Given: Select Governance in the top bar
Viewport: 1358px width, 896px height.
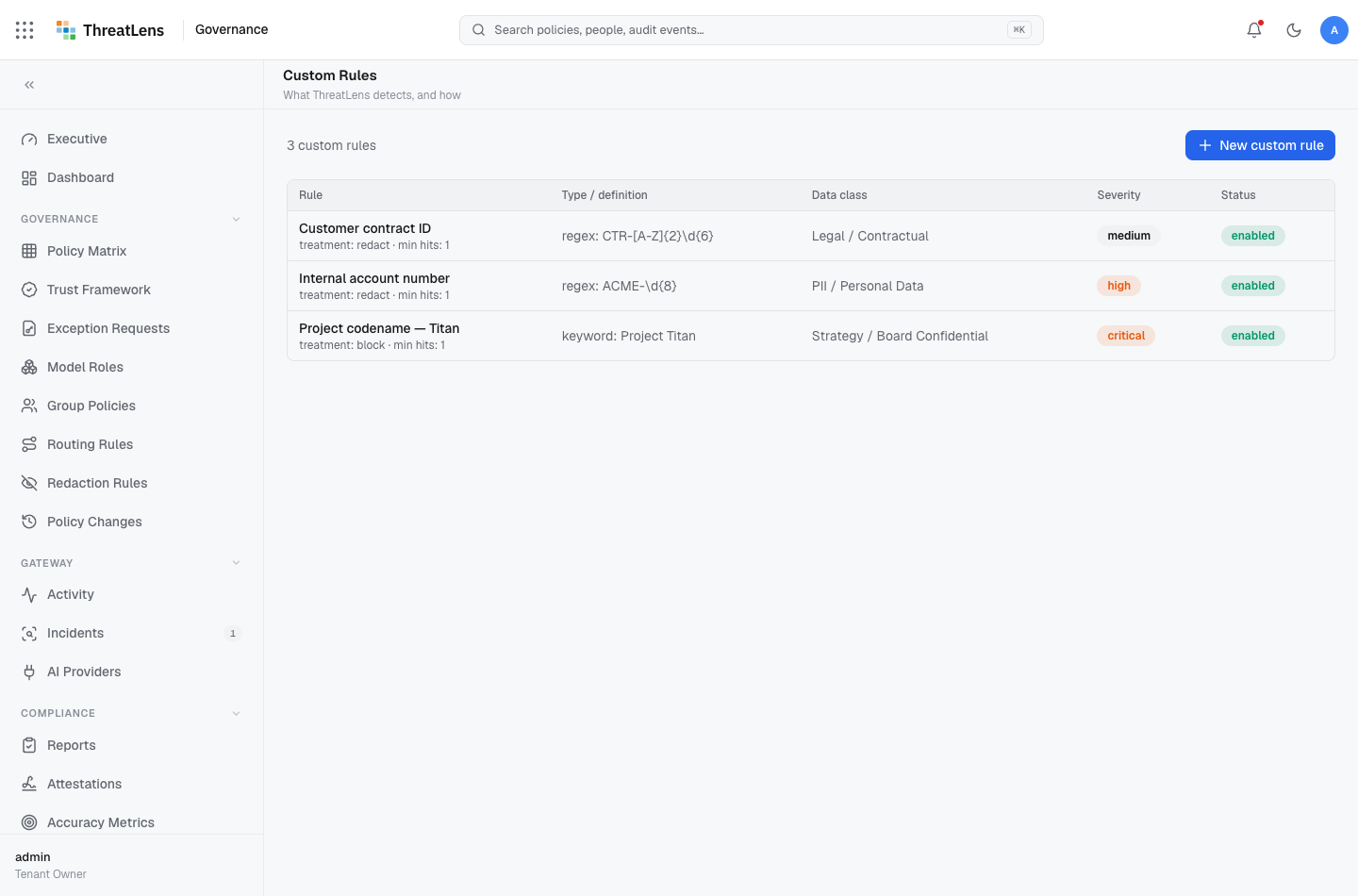Looking at the screenshot, I should (231, 30).
